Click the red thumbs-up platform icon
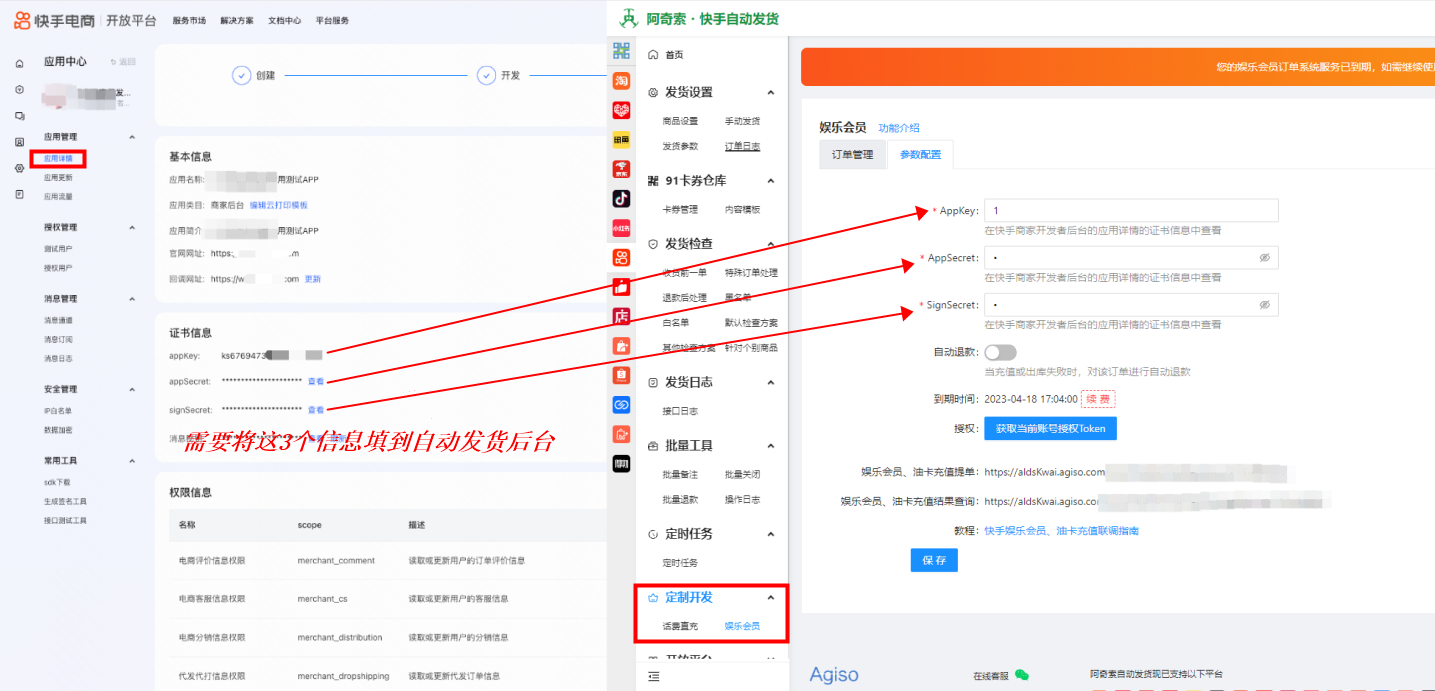The height and width of the screenshot is (691, 1435). [621, 287]
